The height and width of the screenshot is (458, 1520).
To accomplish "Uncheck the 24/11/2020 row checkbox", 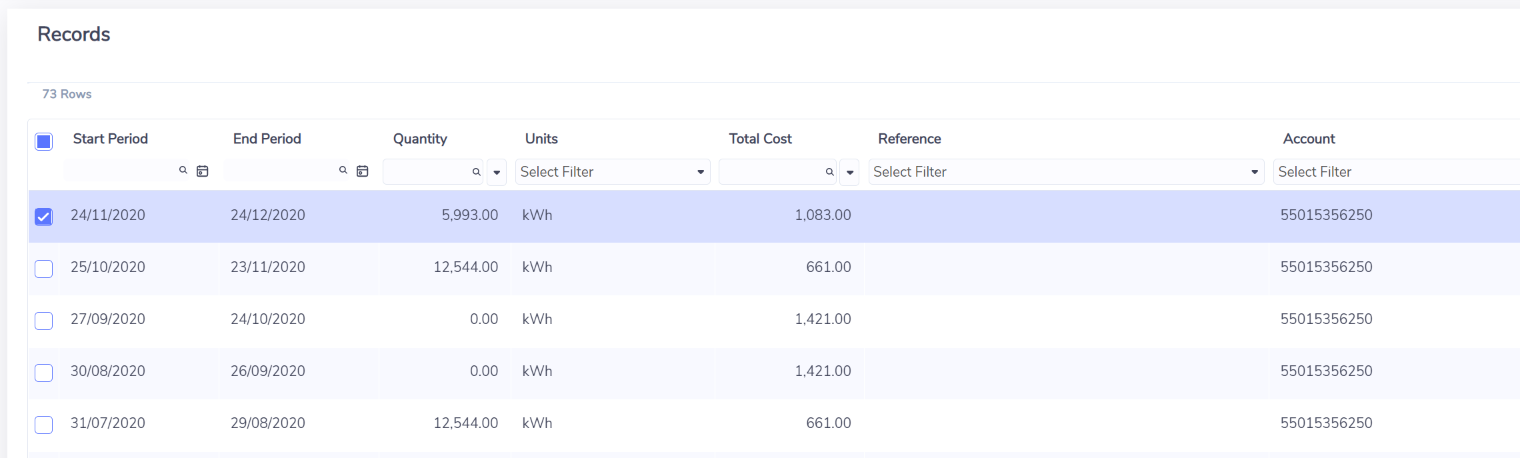I will 44,216.
